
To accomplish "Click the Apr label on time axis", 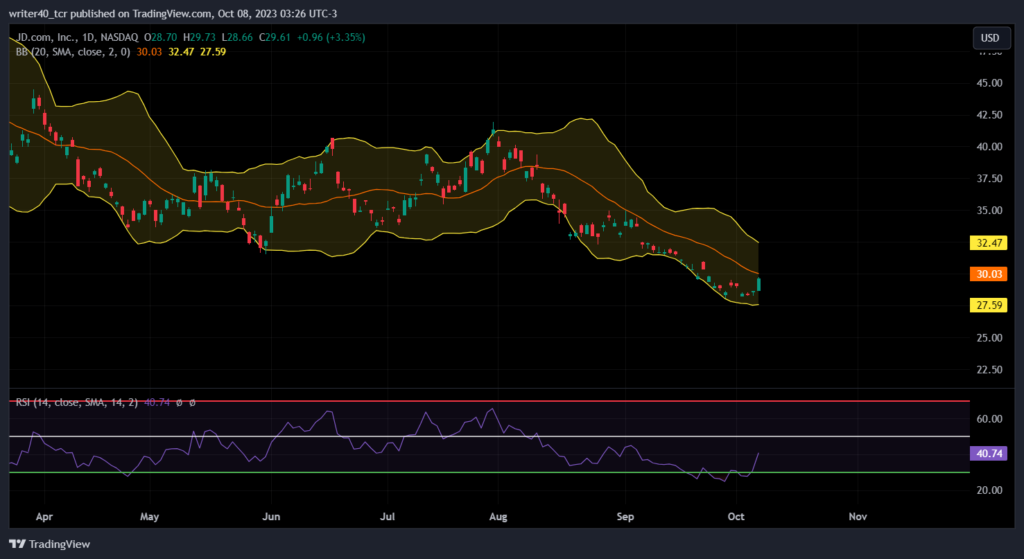I will [x=44, y=517].
